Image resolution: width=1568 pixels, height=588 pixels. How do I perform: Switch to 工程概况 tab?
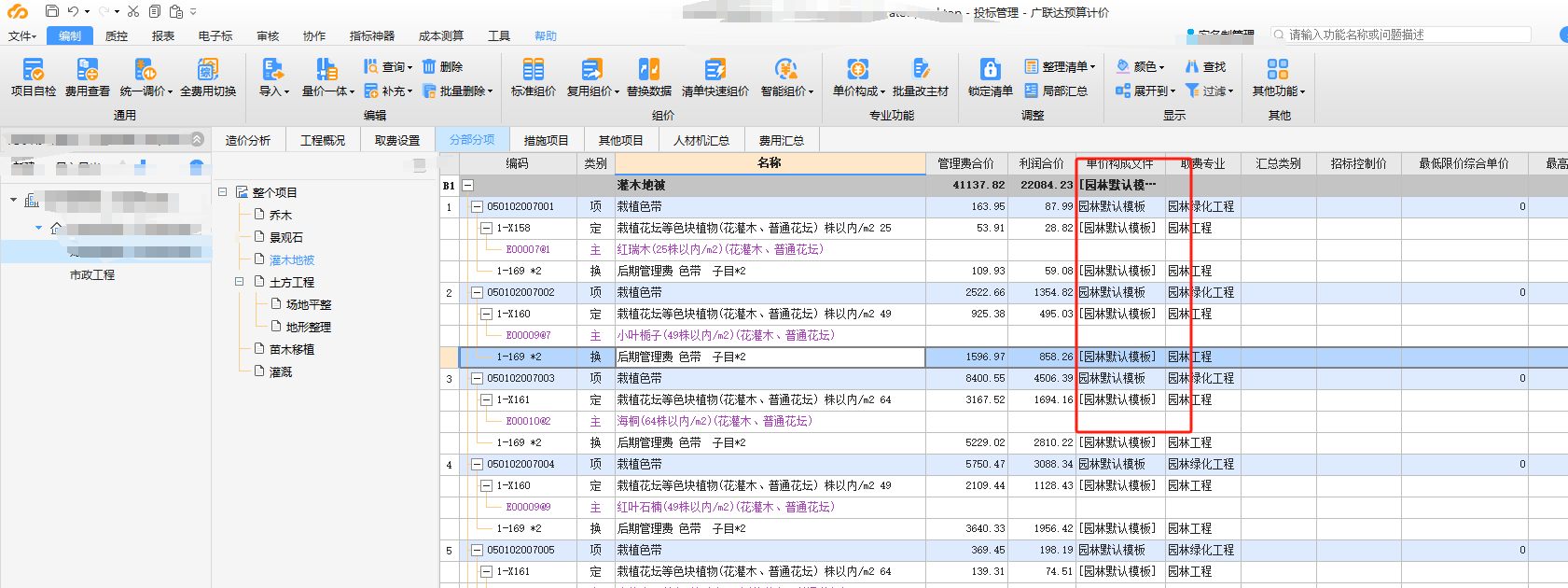click(x=323, y=140)
